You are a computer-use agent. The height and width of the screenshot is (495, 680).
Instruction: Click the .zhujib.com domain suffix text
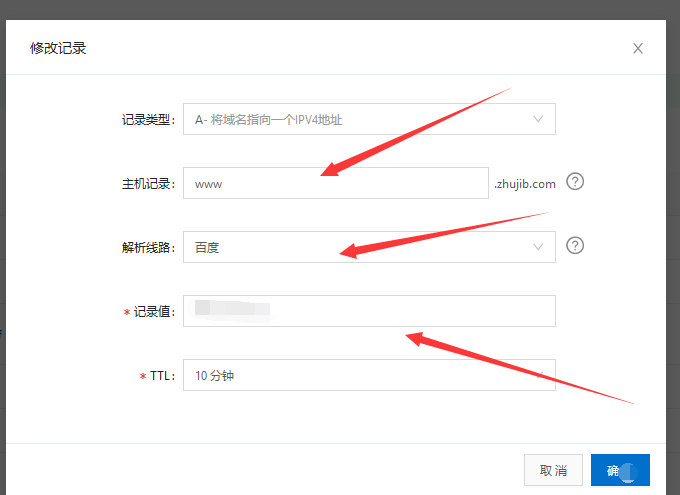click(525, 184)
